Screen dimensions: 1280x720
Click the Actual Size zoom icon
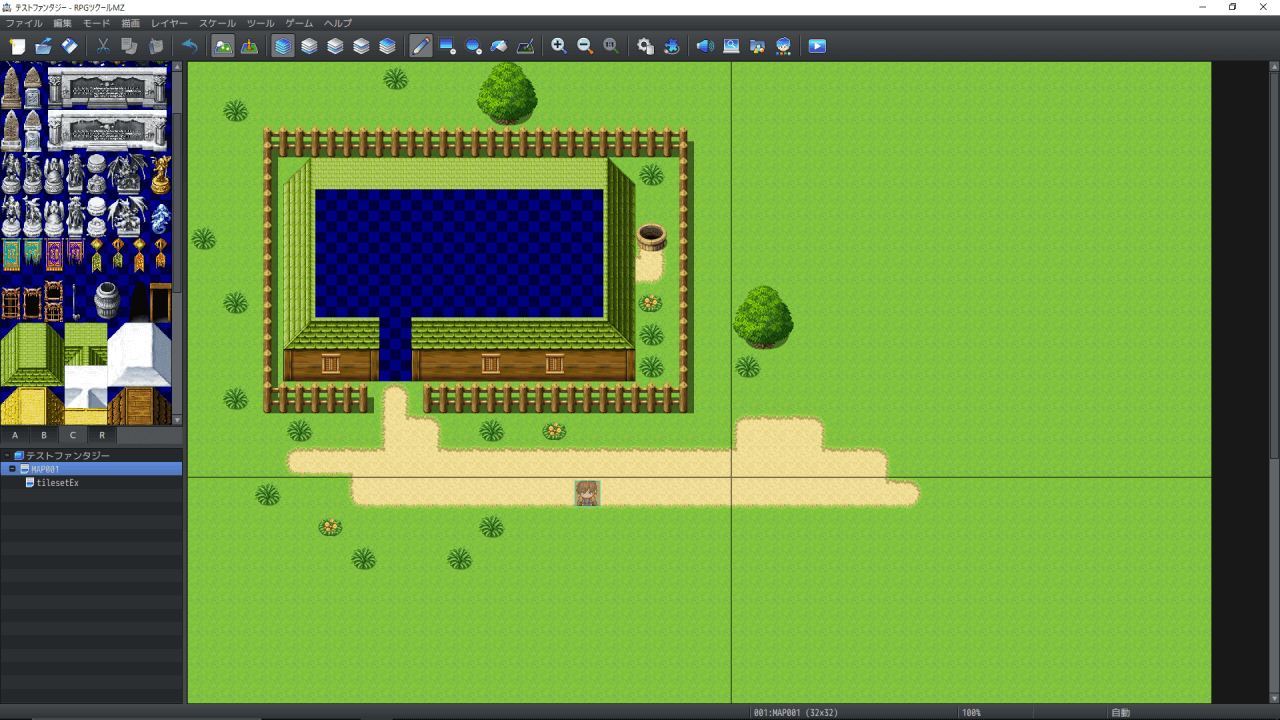tap(611, 46)
